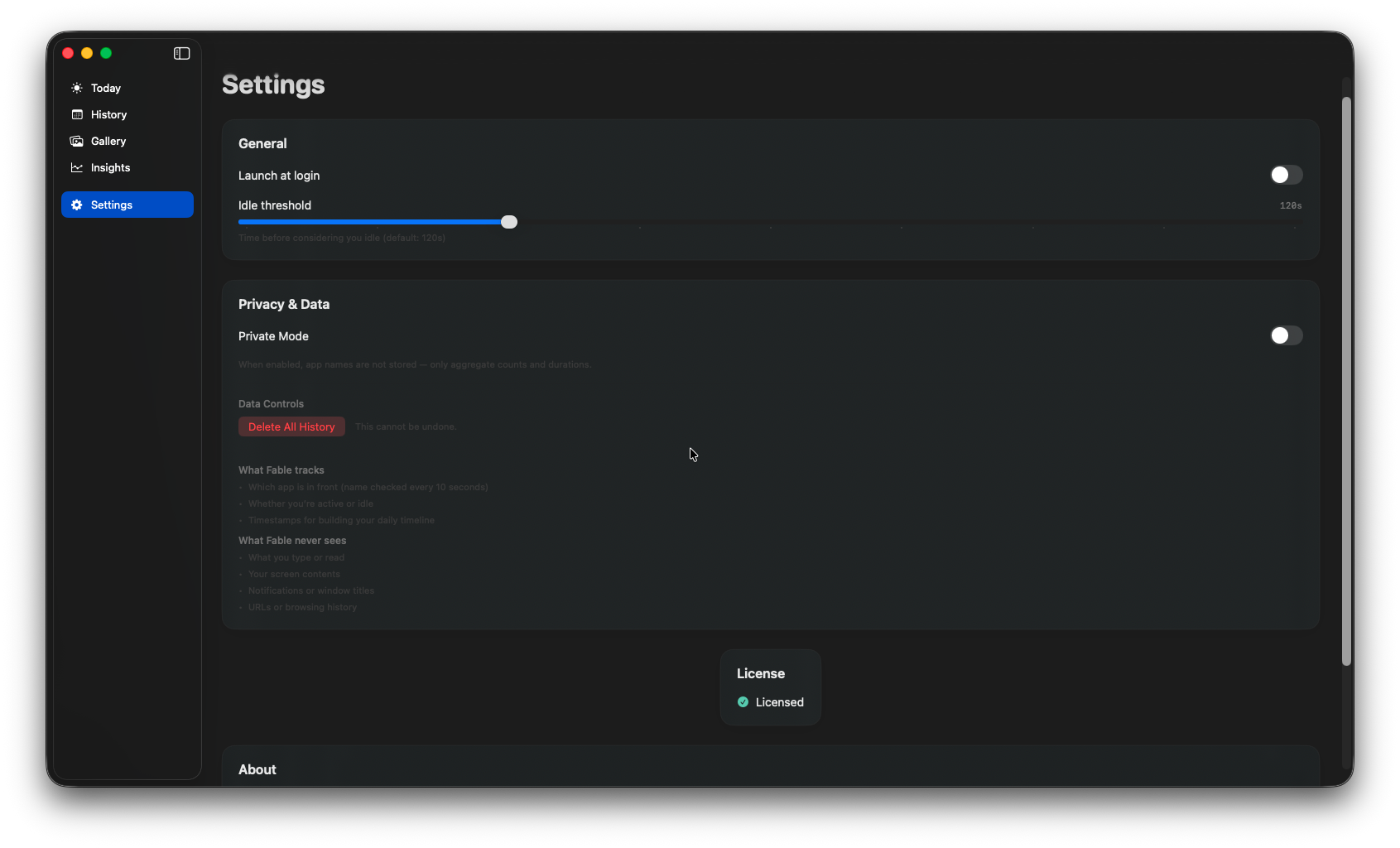The height and width of the screenshot is (848, 1400).
Task: Open Insights via its chart icon
Action: tap(76, 167)
